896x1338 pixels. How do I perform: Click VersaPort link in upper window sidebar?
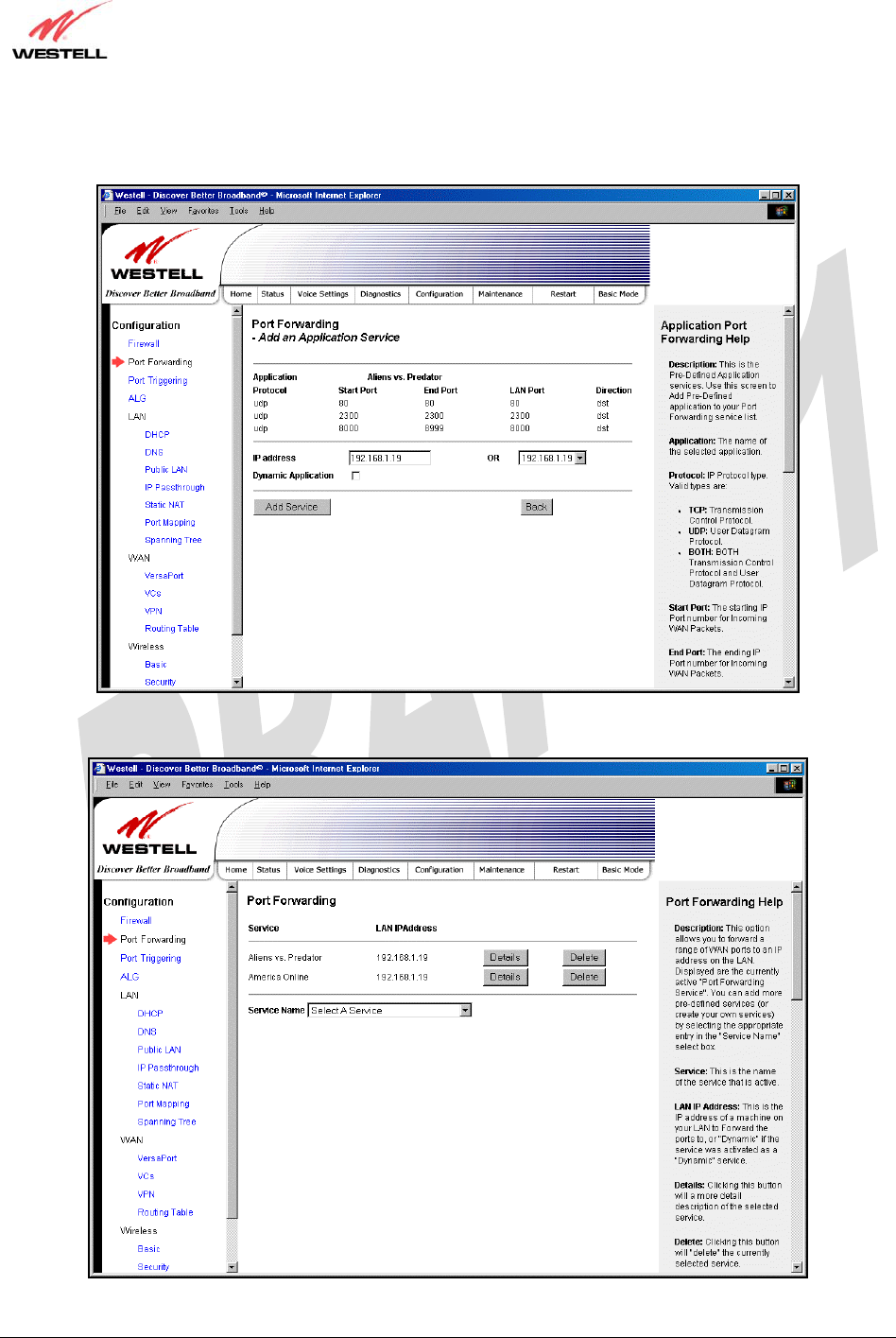164,576
